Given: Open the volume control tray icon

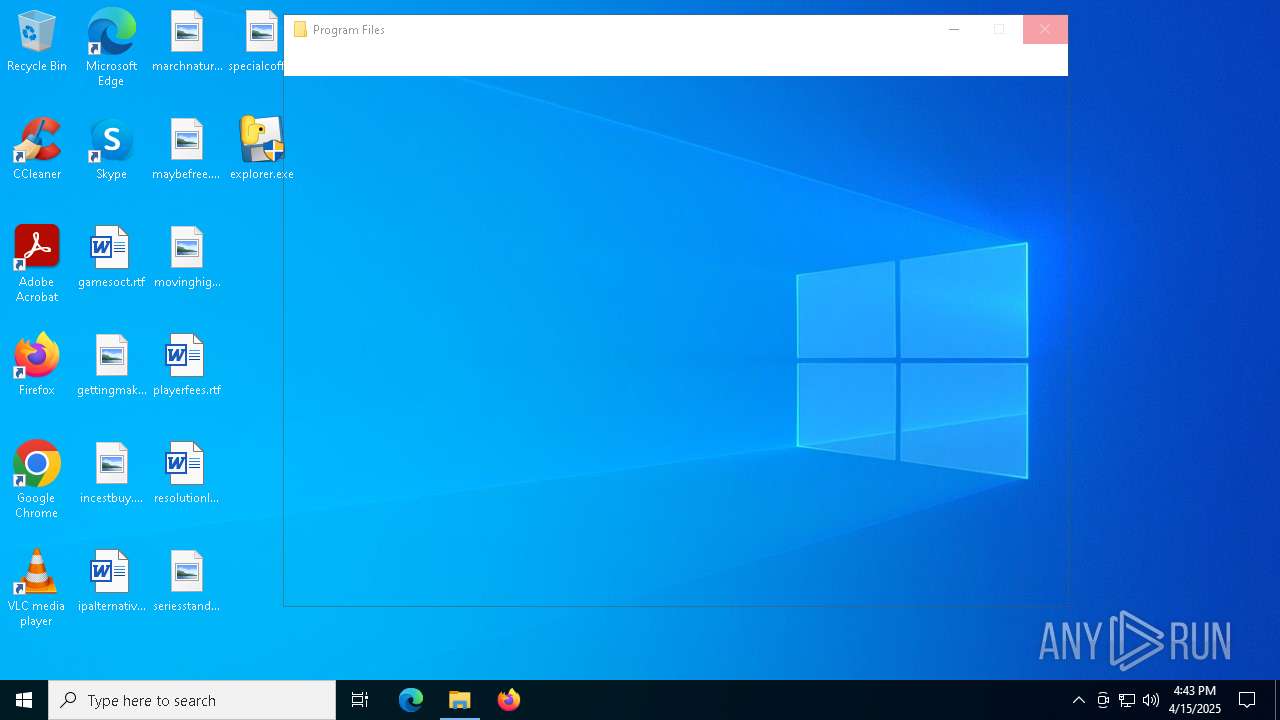Looking at the screenshot, I should [x=1151, y=700].
